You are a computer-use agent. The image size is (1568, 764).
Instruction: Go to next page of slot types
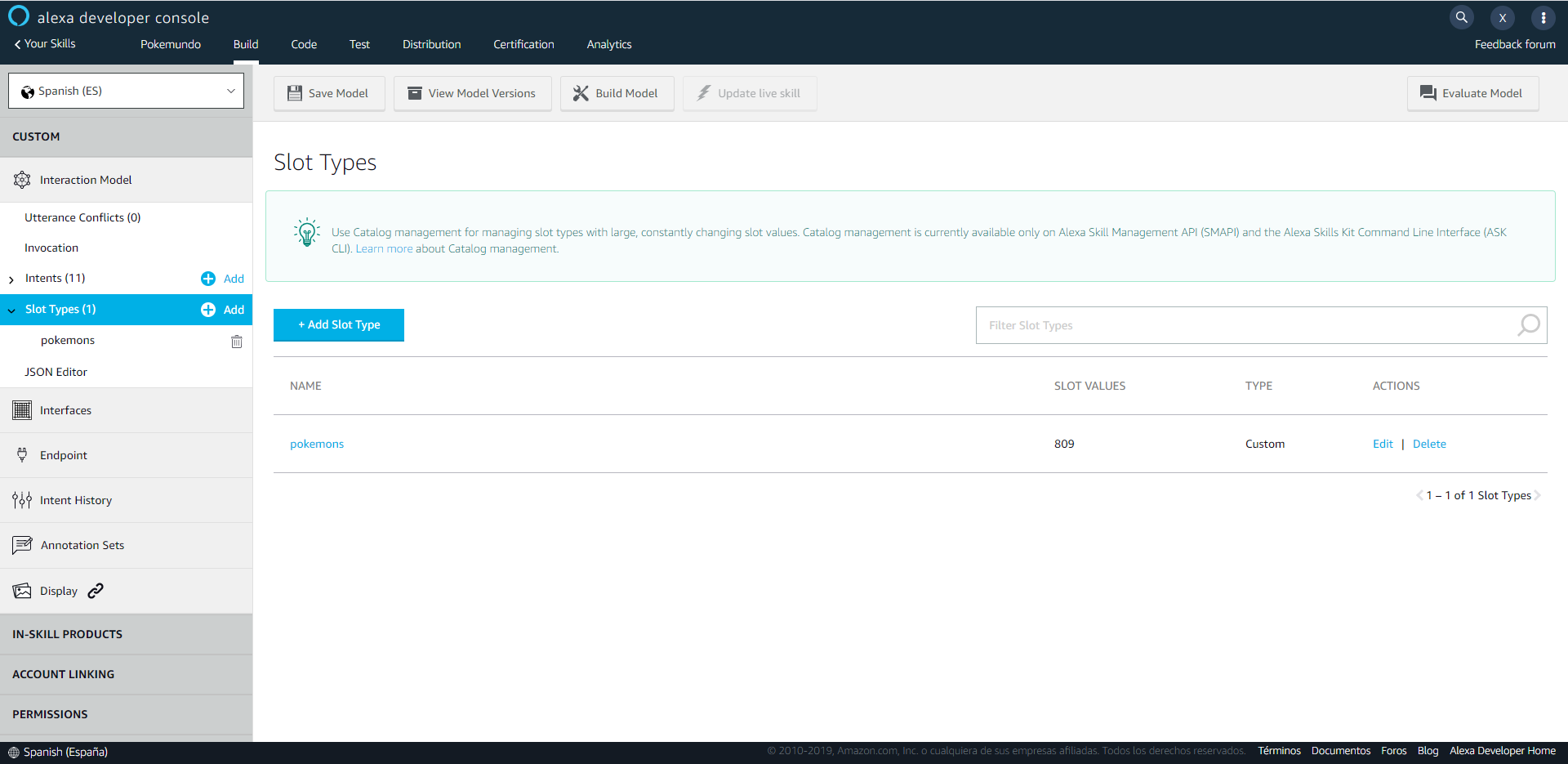point(1537,495)
